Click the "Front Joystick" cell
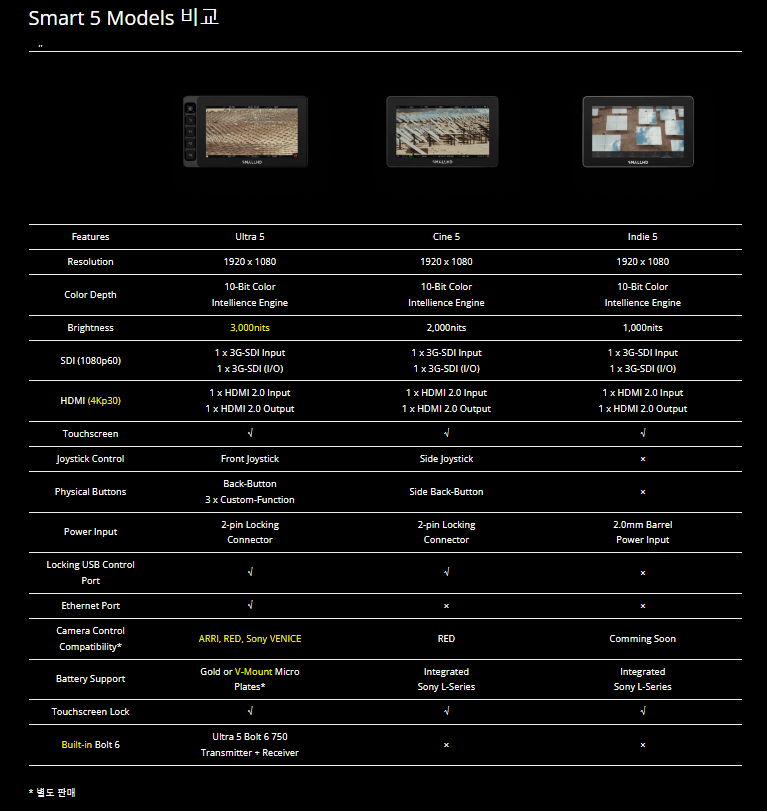Viewport: 767px width, 811px height. tap(250, 459)
